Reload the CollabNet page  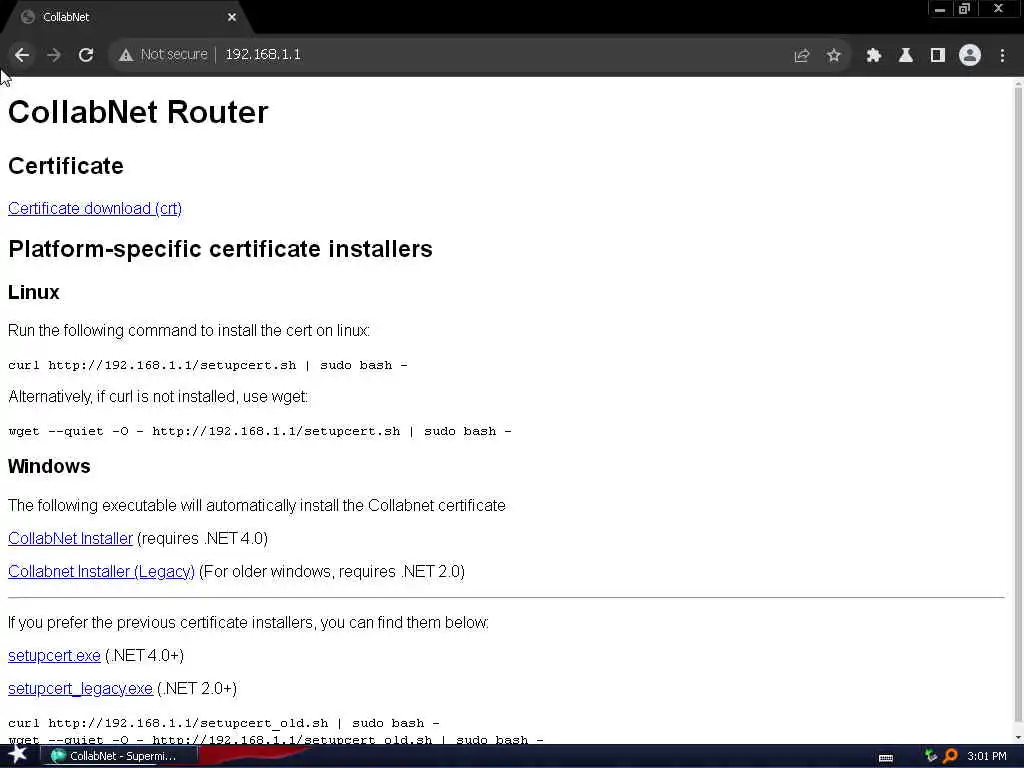[86, 55]
